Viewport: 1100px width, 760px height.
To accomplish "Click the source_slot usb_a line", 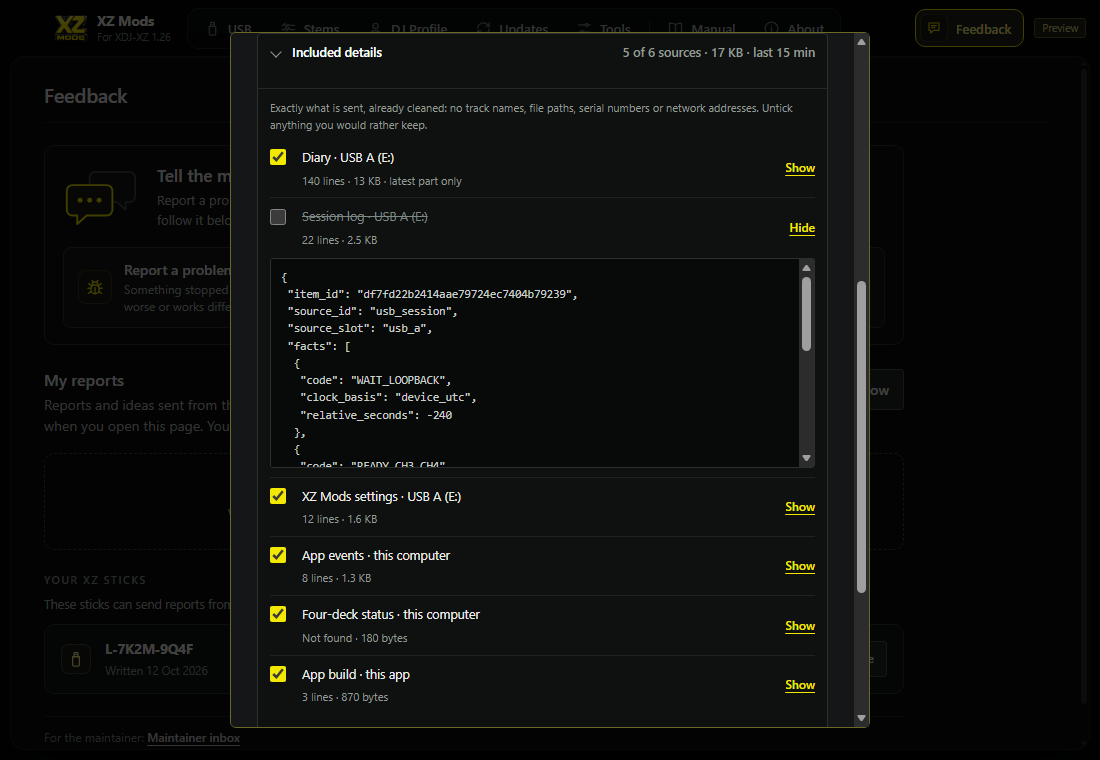I will pyautogui.click(x=360, y=328).
